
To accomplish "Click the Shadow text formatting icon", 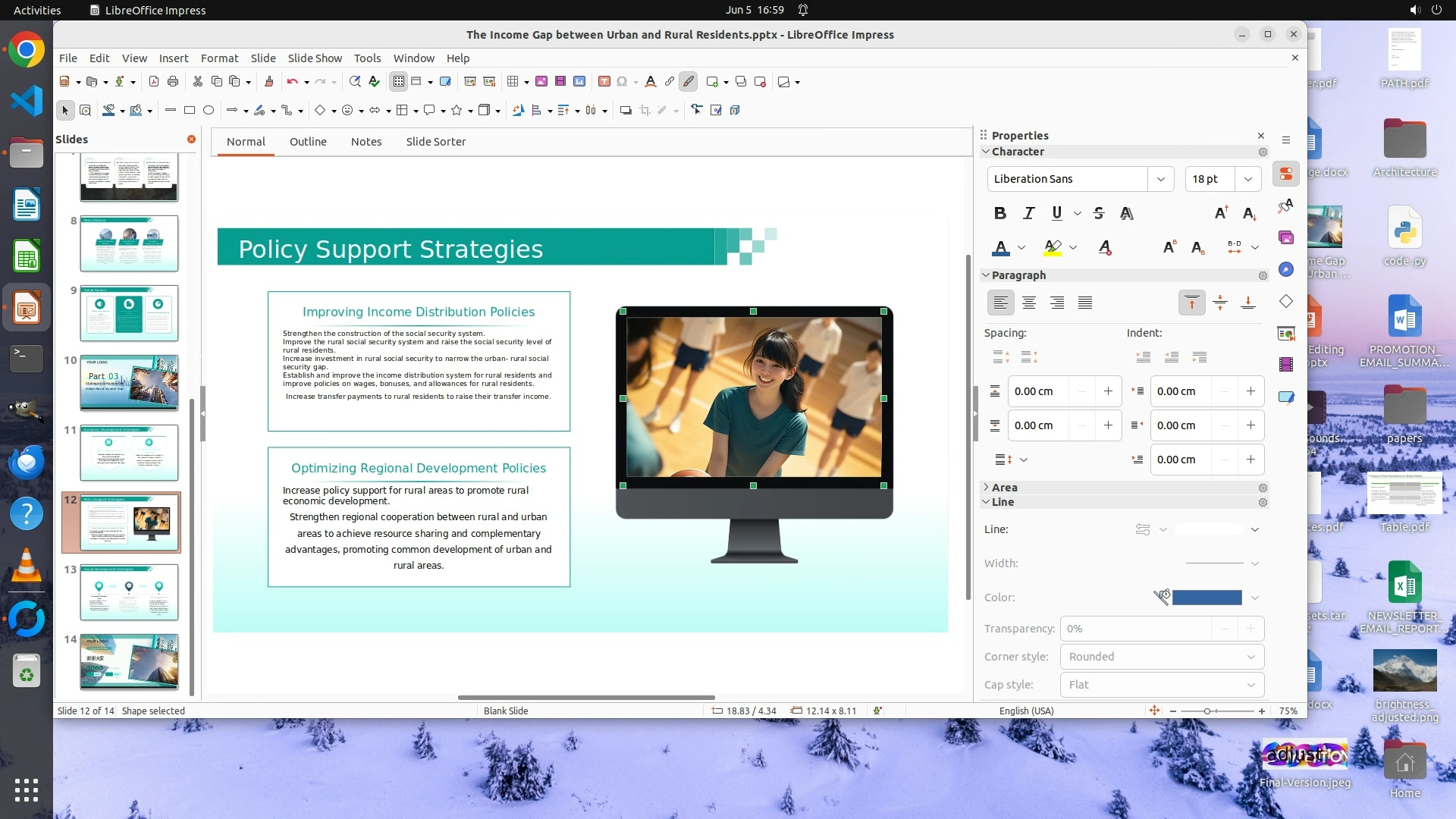I will [1127, 214].
